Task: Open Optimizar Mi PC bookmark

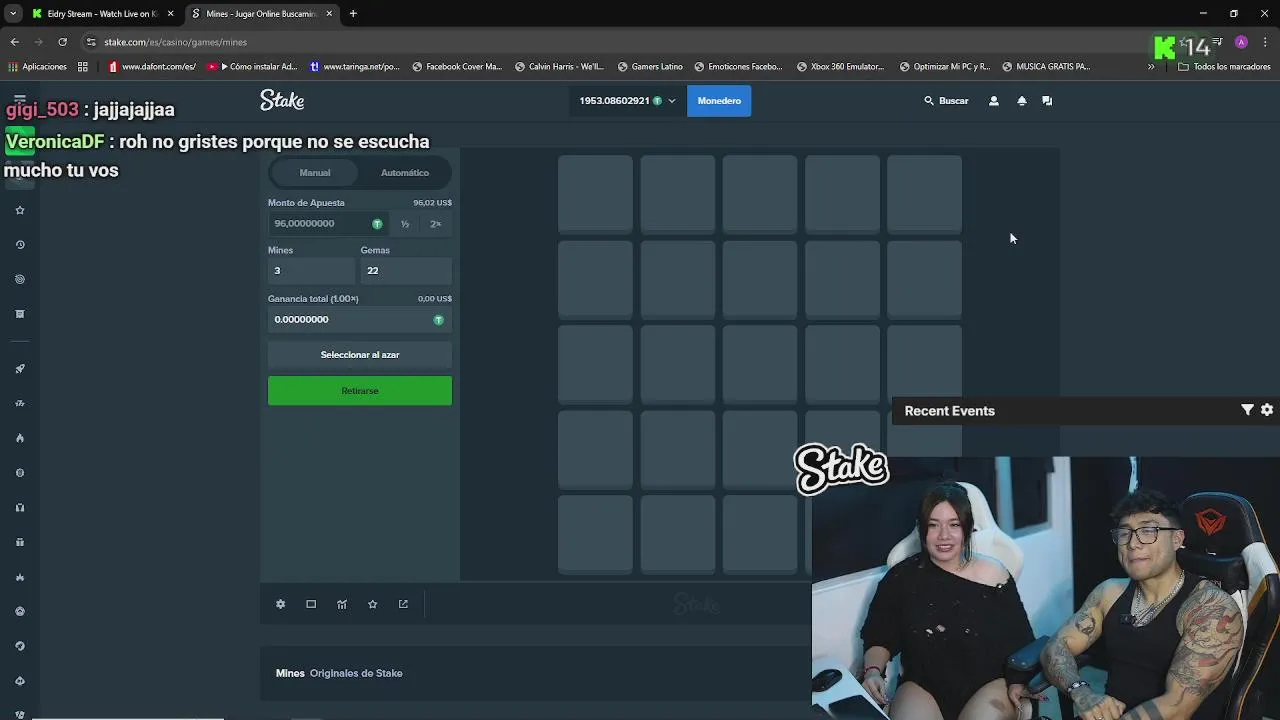Action: point(944,67)
